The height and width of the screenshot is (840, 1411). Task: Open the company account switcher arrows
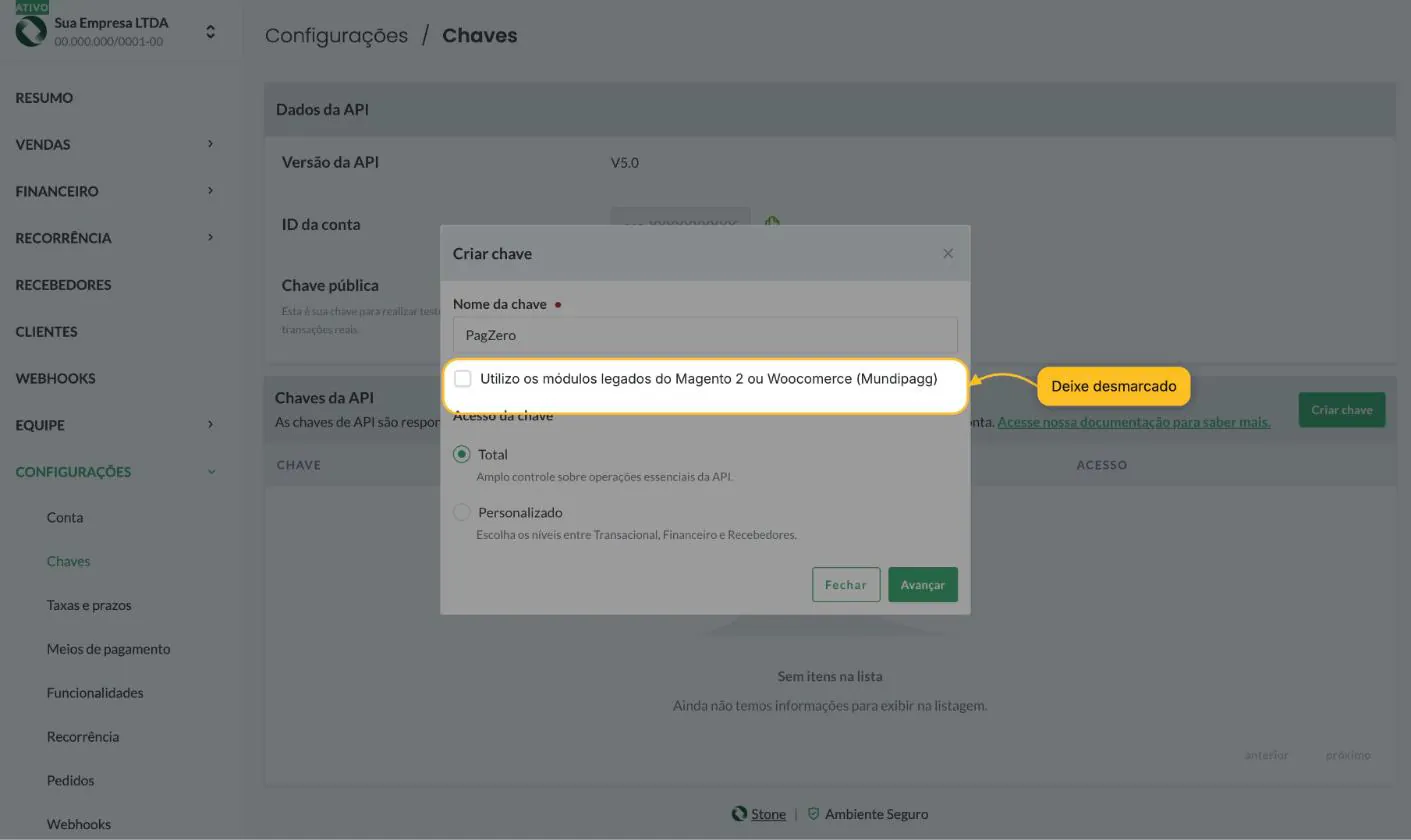coord(210,32)
